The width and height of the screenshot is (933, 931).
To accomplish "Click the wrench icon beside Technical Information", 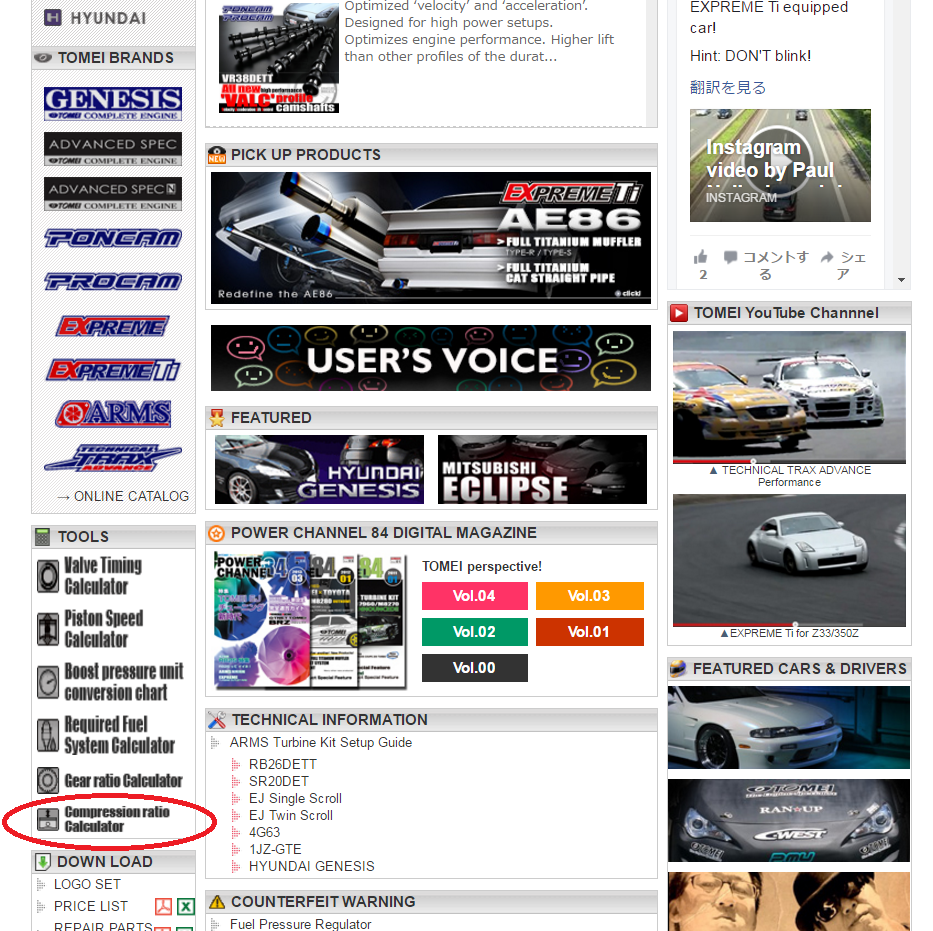I will point(217,720).
